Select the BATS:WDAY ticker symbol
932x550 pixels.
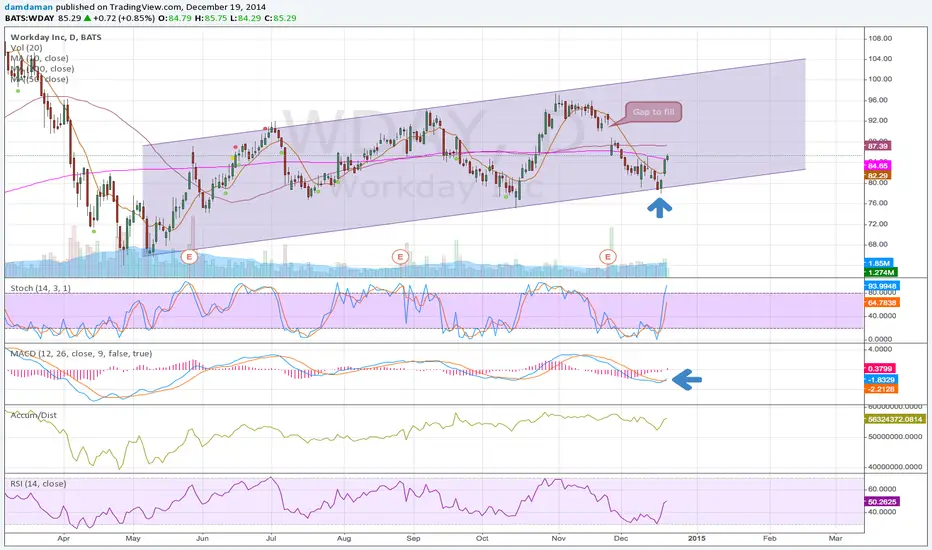click(x=30, y=18)
